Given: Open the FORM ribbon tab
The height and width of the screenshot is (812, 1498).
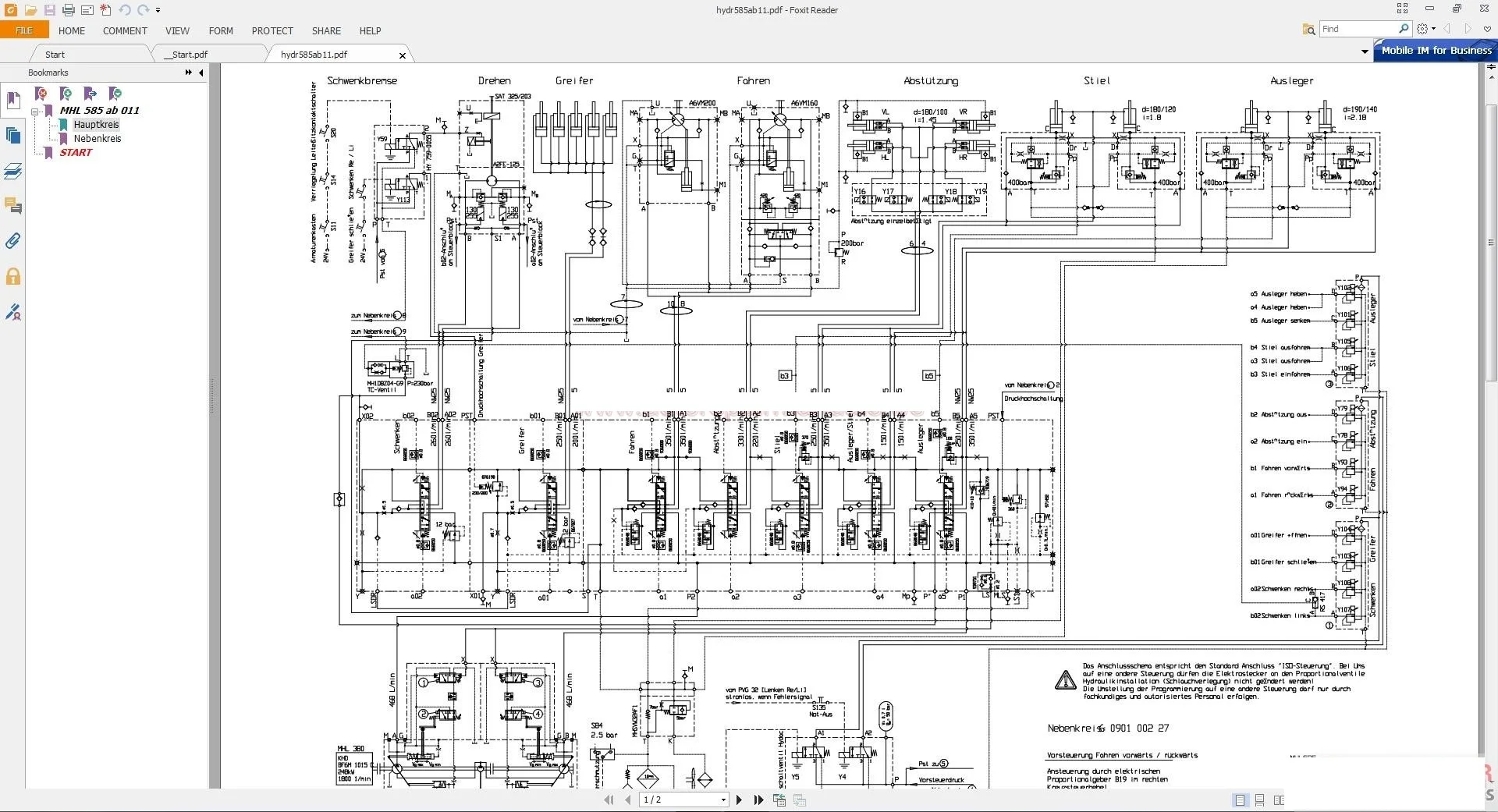Looking at the screenshot, I should [x=221, y=31].
